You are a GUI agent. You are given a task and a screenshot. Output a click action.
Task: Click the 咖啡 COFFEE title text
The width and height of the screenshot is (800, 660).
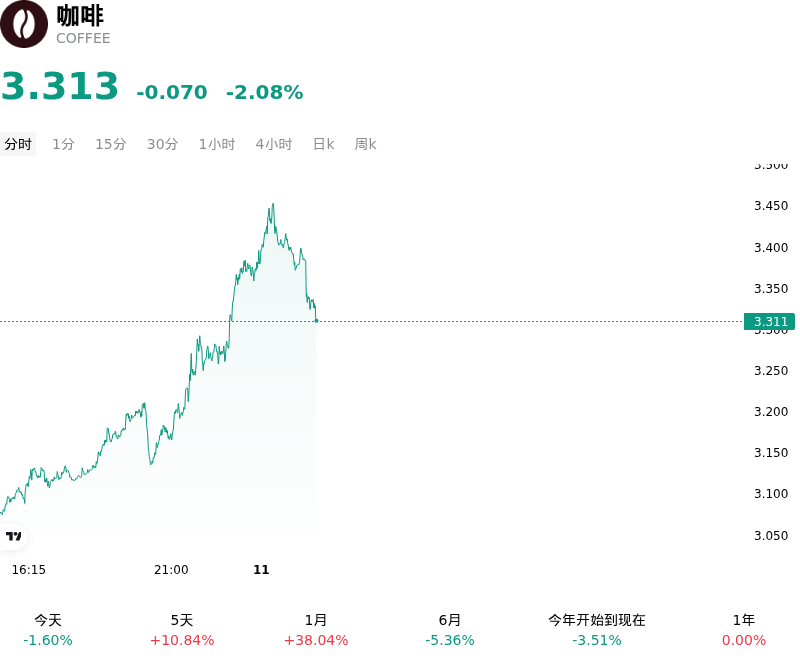click(83, 24)
